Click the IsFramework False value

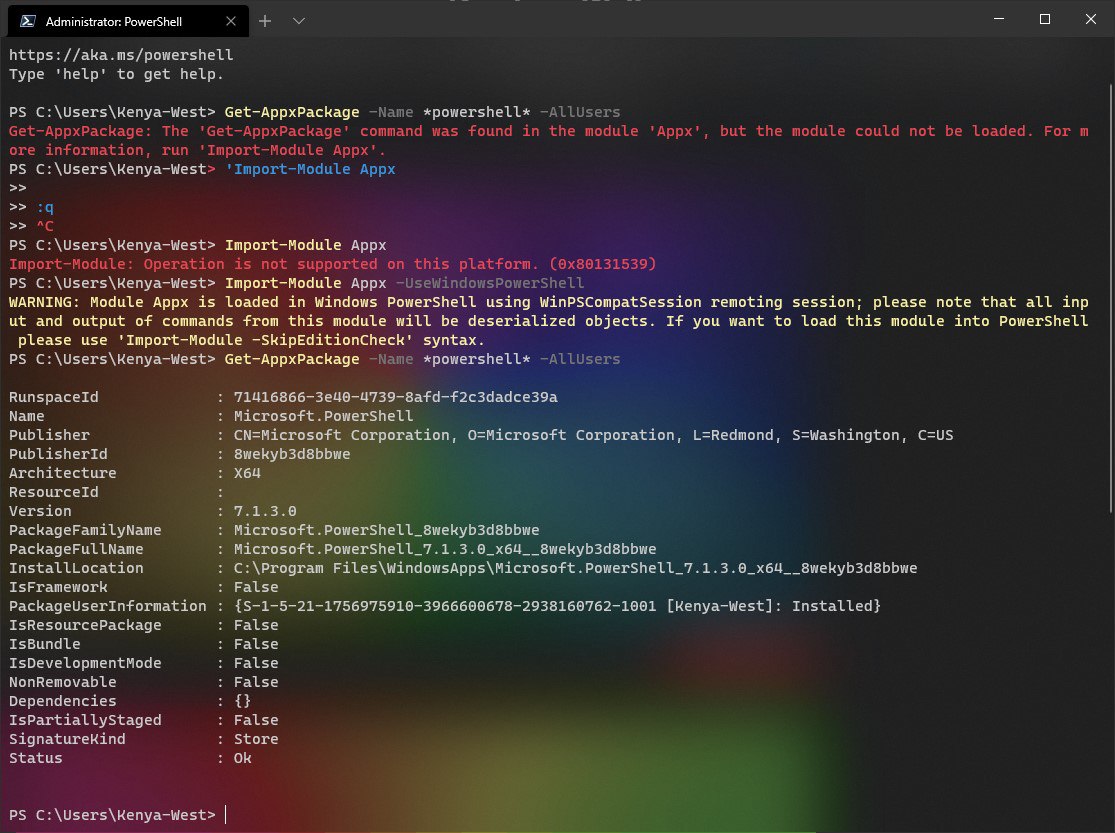tap(256, 587)
